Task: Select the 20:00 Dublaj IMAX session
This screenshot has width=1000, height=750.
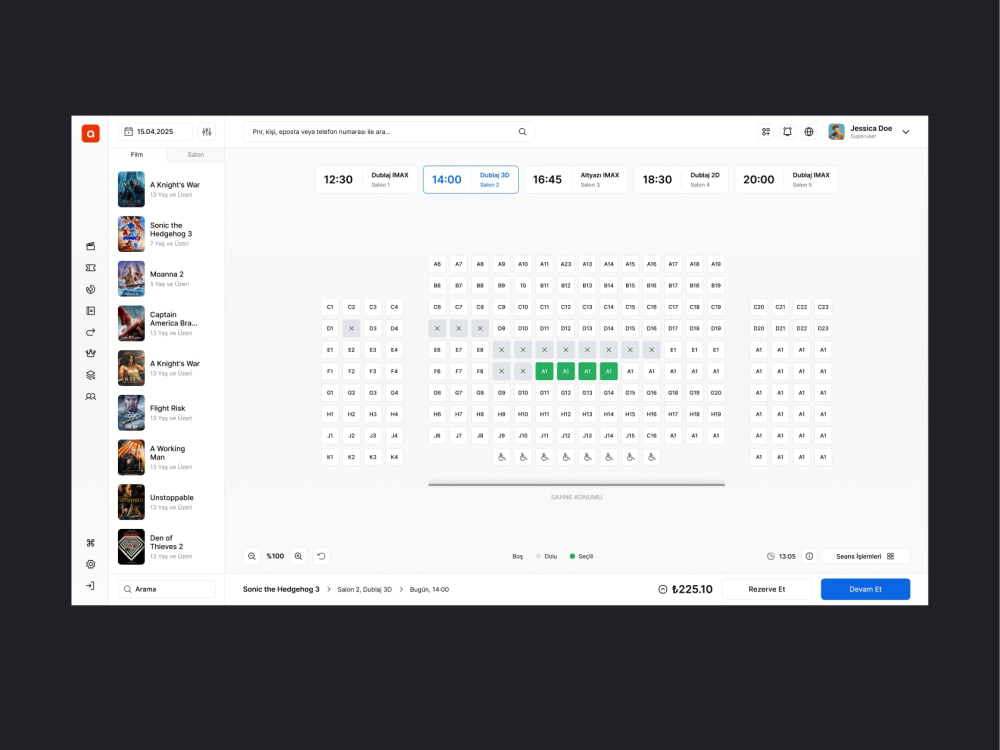Action: 786,180
